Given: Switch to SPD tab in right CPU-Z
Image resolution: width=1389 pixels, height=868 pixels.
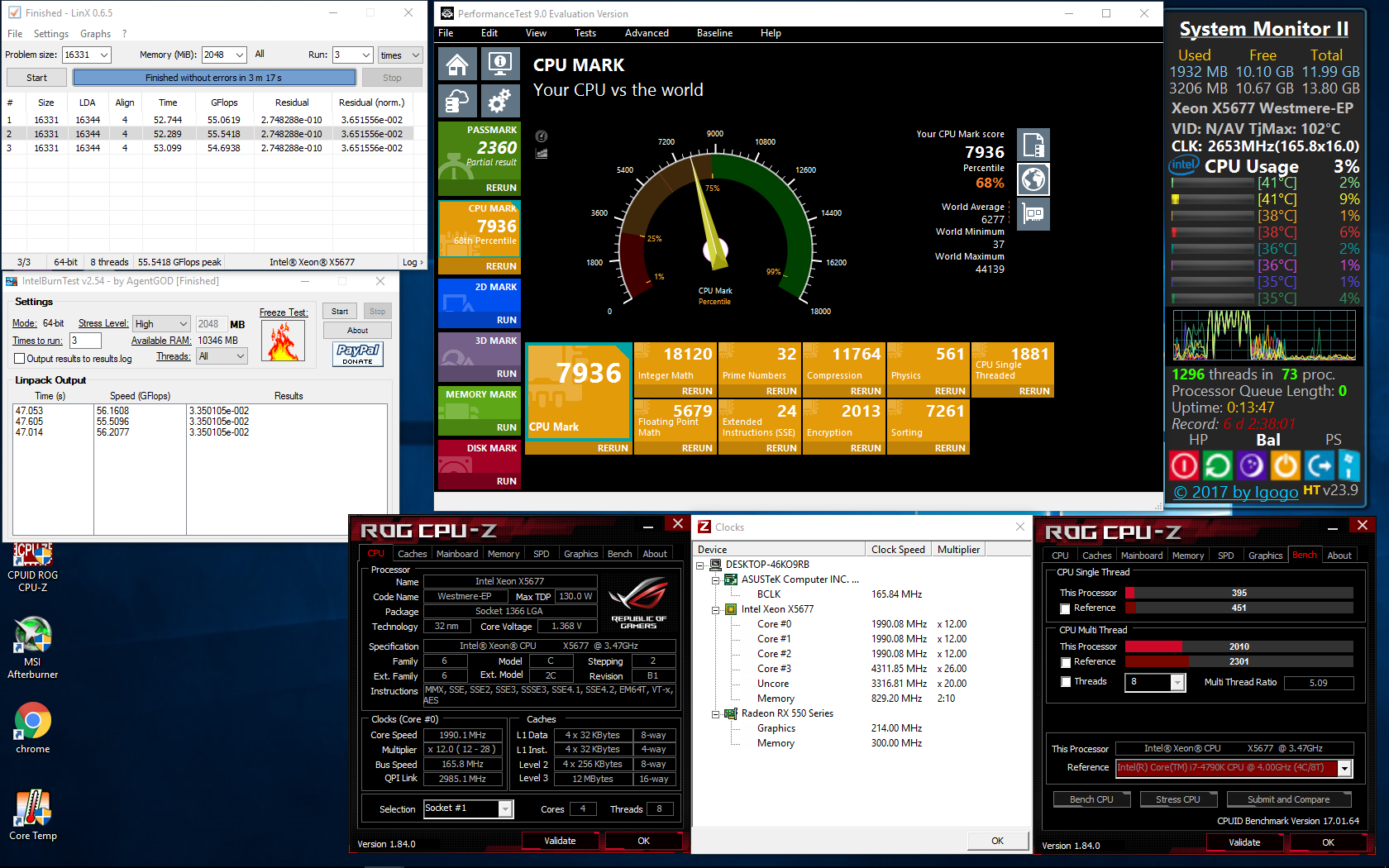Looking at the screenshot, I should [x=1226, y=556].
